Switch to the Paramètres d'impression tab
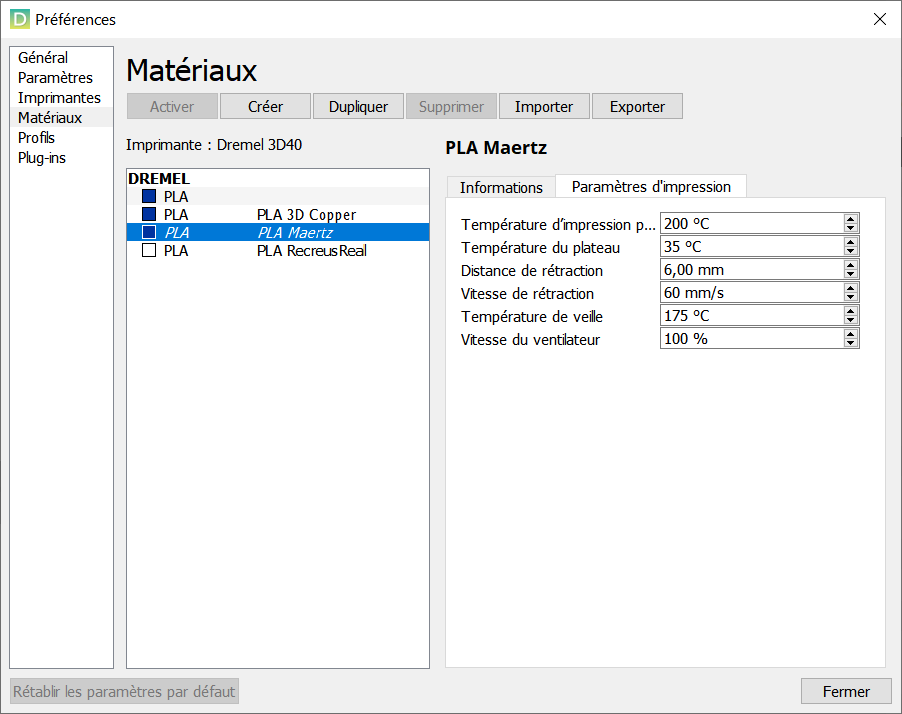 click(x=651, y=186)
